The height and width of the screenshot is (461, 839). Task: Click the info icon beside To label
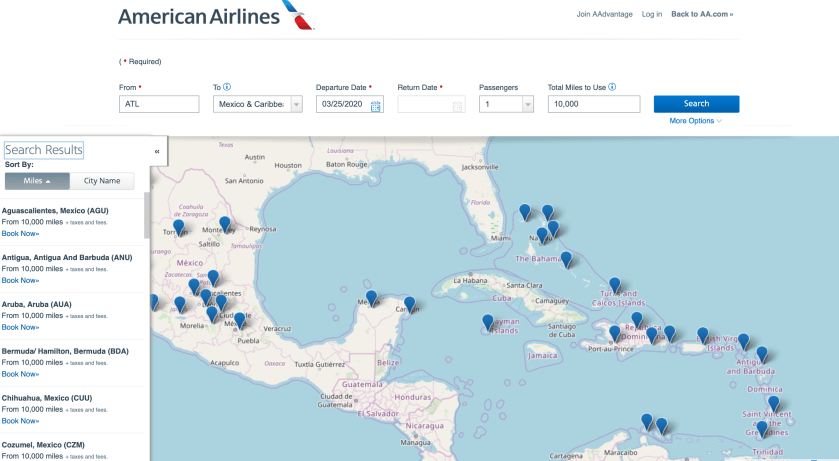[227, 87]
